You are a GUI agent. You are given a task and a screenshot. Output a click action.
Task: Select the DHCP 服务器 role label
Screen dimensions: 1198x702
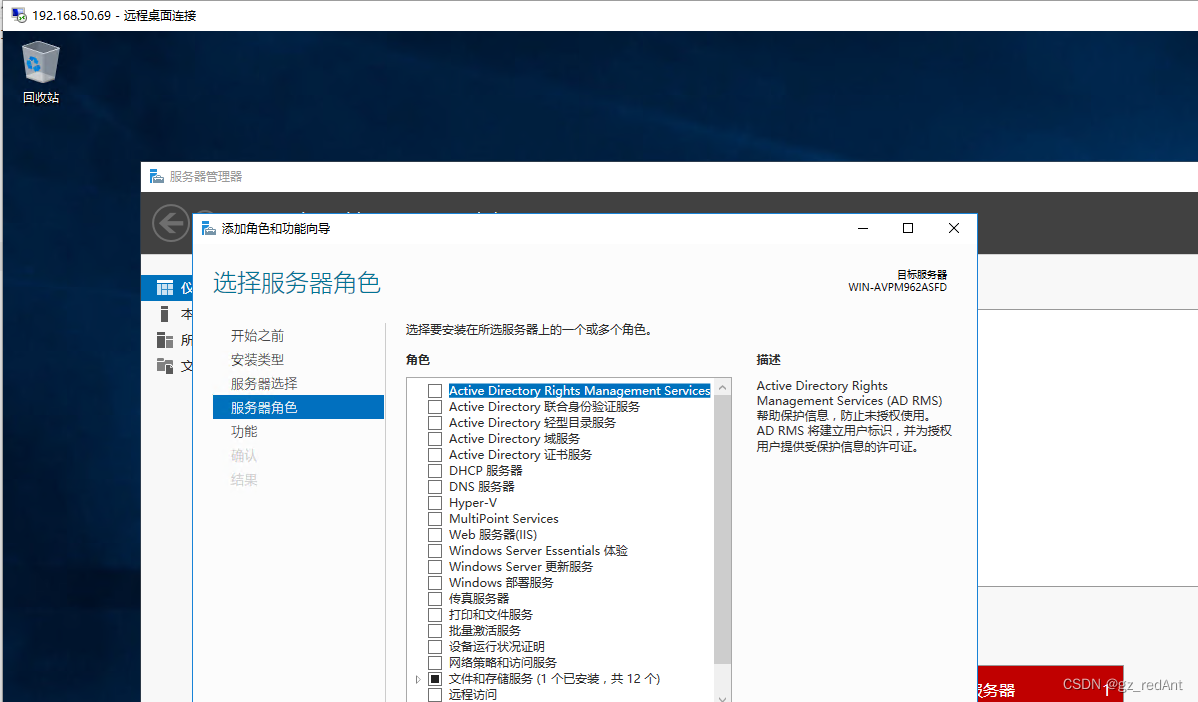(486, 471)
